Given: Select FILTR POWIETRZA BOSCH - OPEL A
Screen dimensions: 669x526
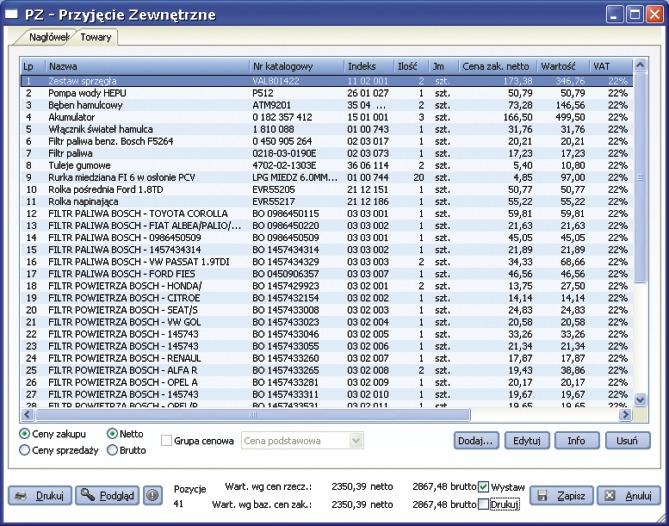Looking at the screenshot, I should click(x=326, y=382).
